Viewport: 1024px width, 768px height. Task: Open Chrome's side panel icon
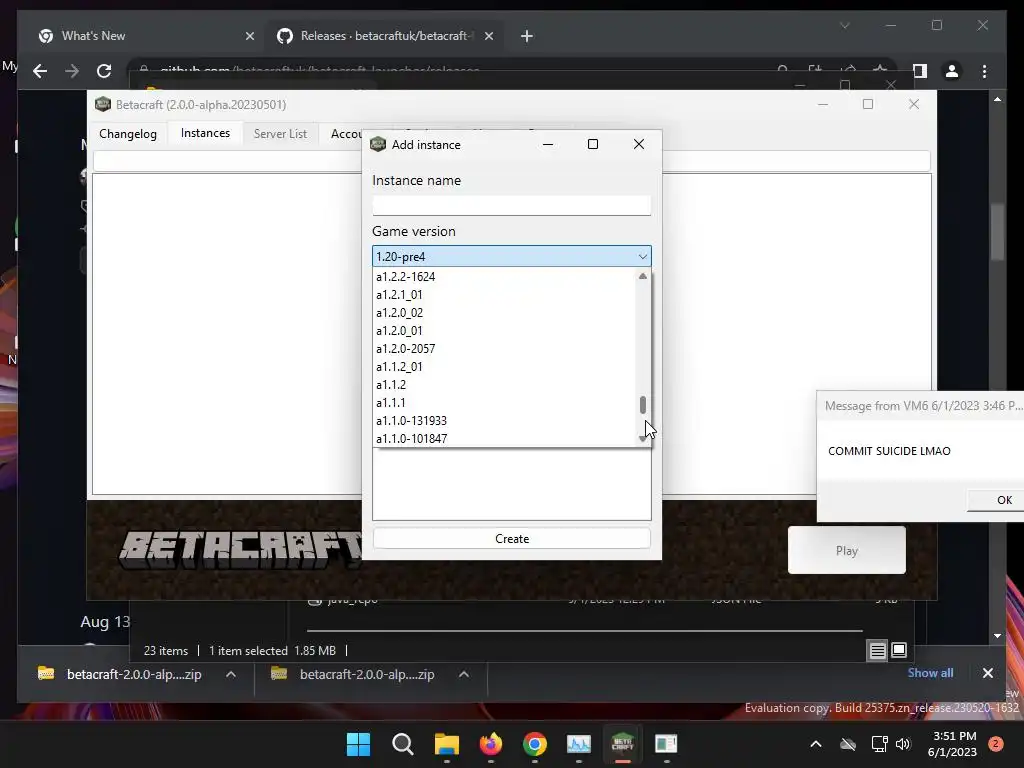point(920,71)
